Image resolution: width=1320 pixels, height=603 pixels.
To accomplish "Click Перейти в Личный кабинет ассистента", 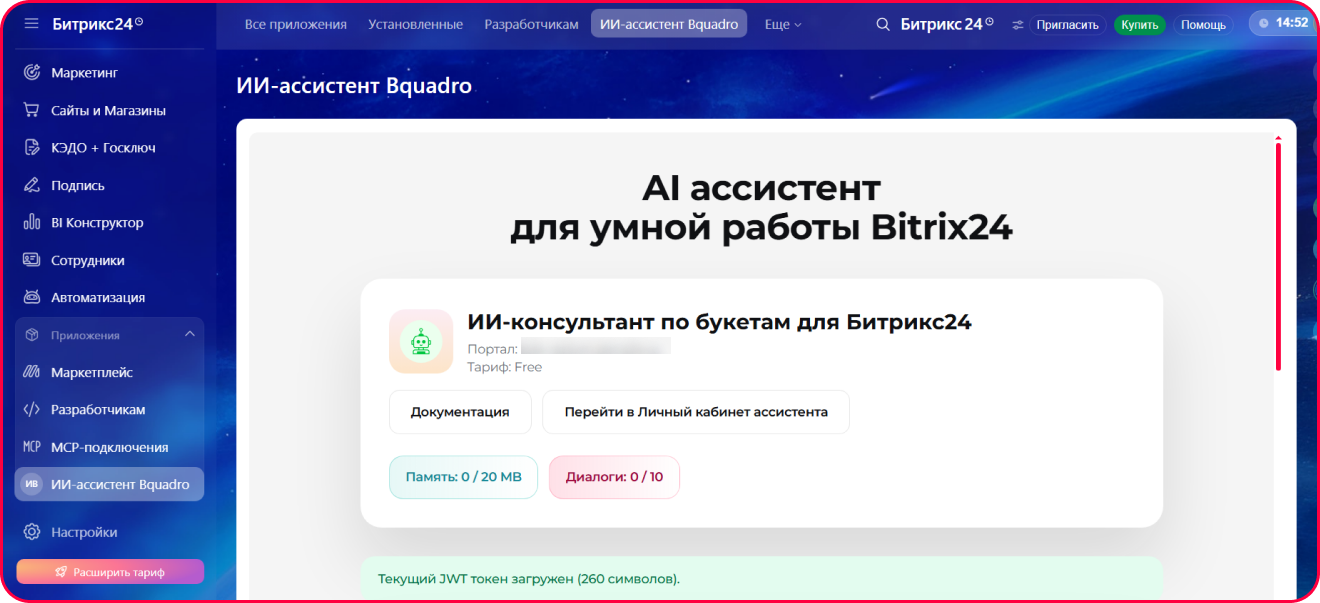I will (x=696, y=412).
